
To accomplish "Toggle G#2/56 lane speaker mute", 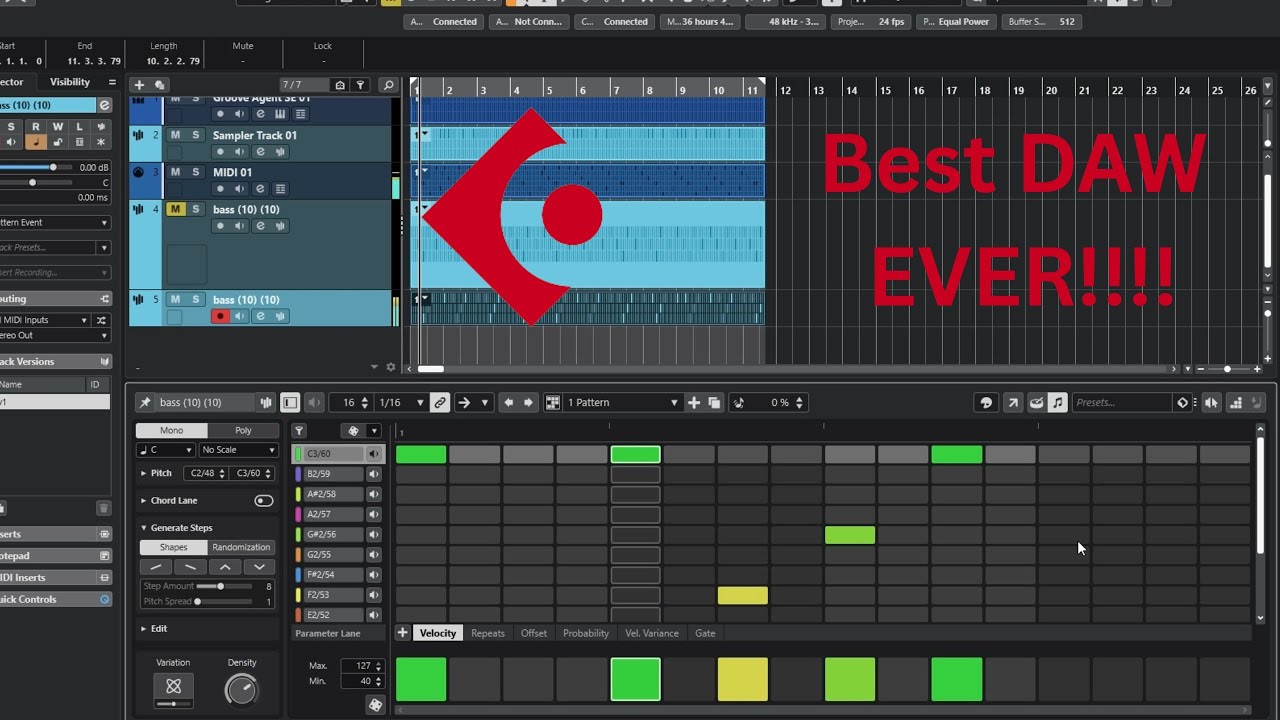I will tap(374, 535).
